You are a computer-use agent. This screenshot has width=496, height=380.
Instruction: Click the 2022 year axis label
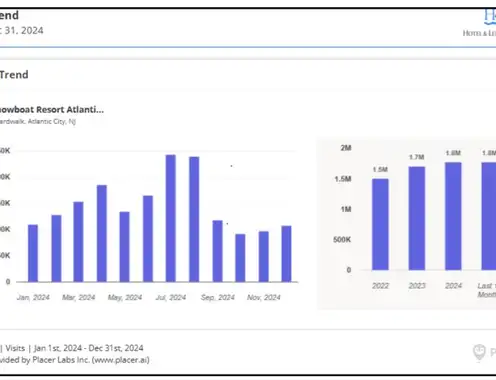pos(380,286)
